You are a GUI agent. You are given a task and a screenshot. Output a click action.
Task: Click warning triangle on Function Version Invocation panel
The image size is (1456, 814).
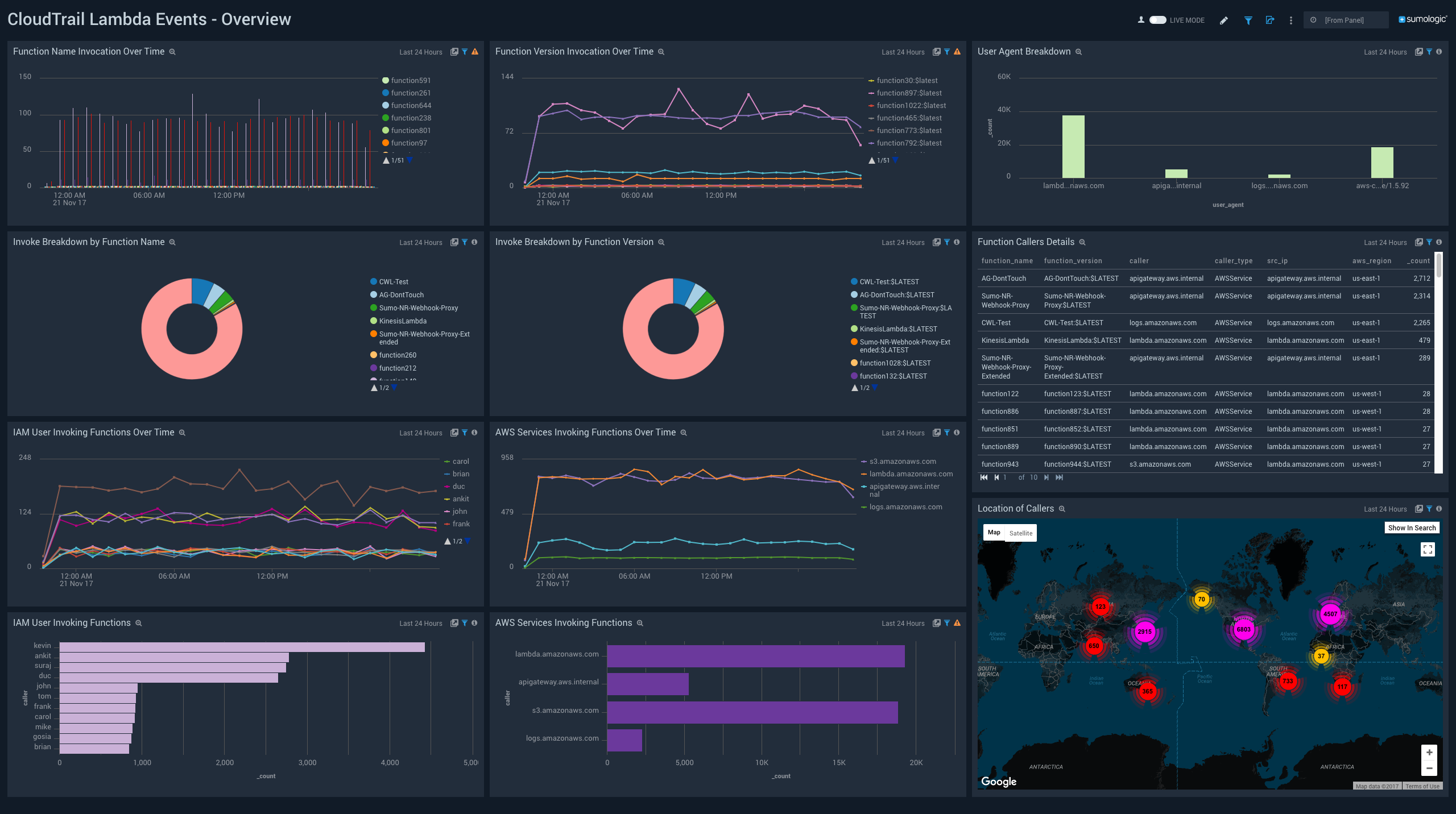pos(957,52)
